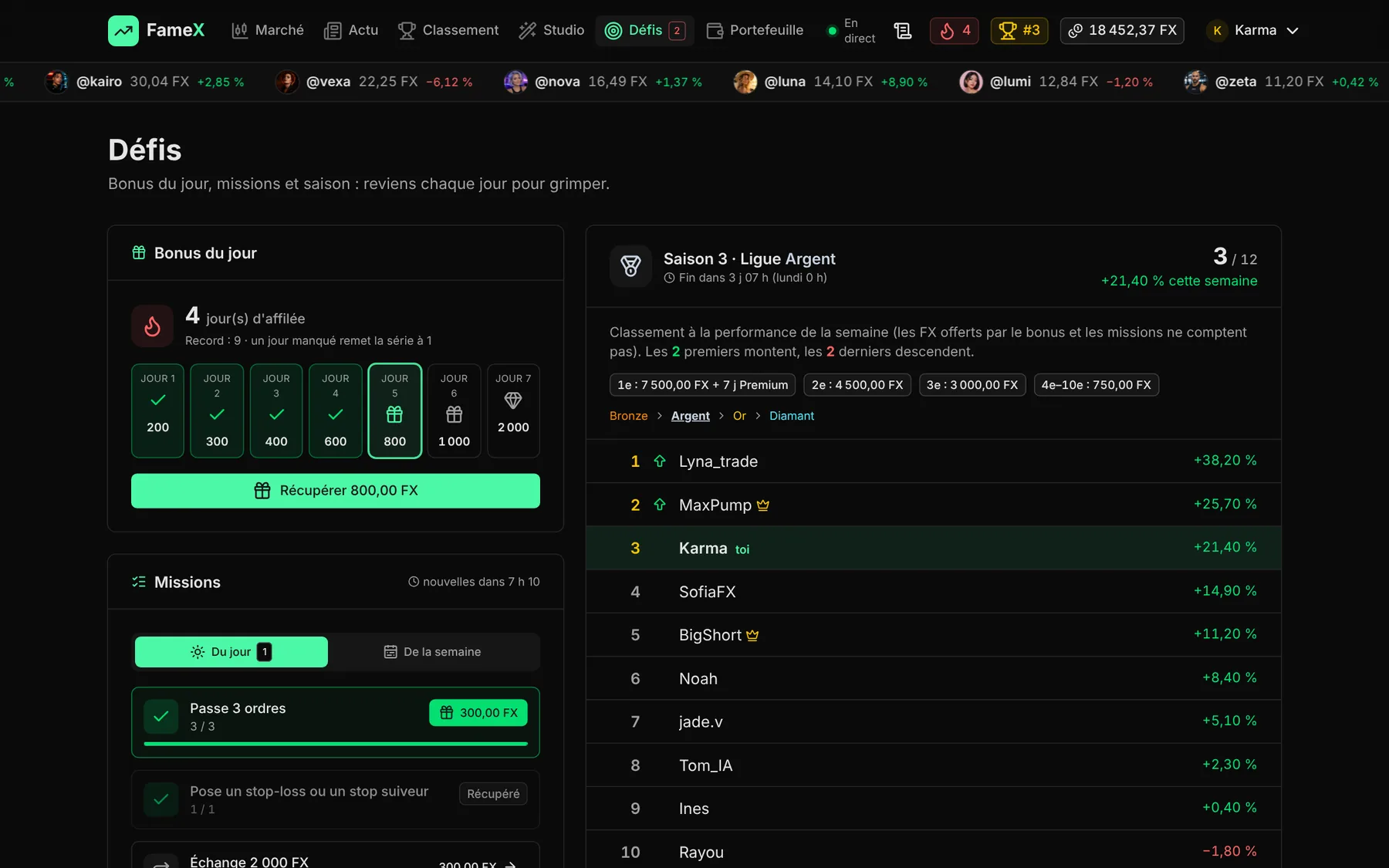Click the promotion arrow next to Lyna_trade
Viewport: 1389px width, 868px height.
coord(660,461)
